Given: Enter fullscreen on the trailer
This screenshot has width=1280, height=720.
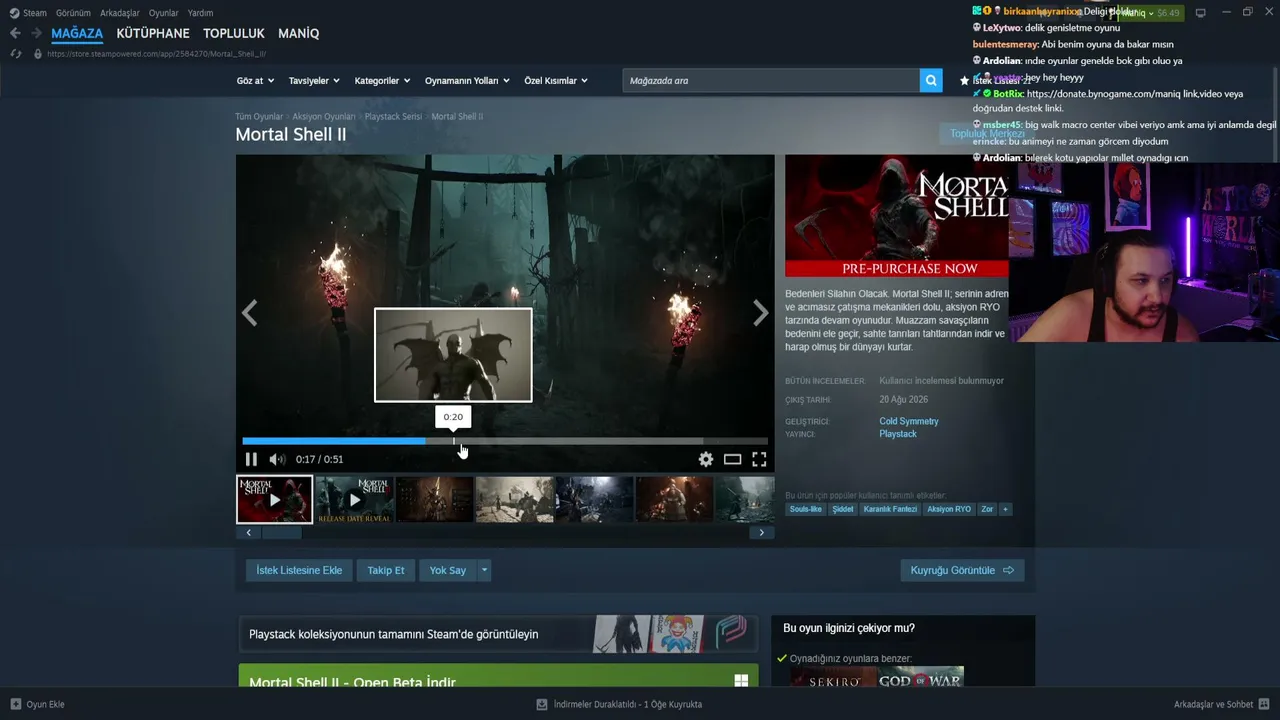Looking at the screenshot, I should 759,459.
